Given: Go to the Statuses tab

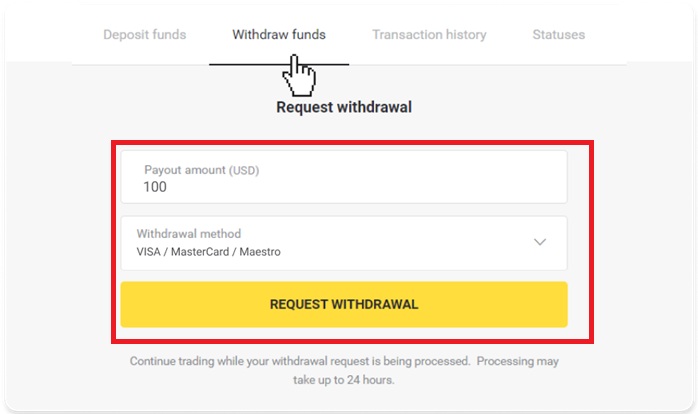Looking at the screenshot, I should pos(559,34).
